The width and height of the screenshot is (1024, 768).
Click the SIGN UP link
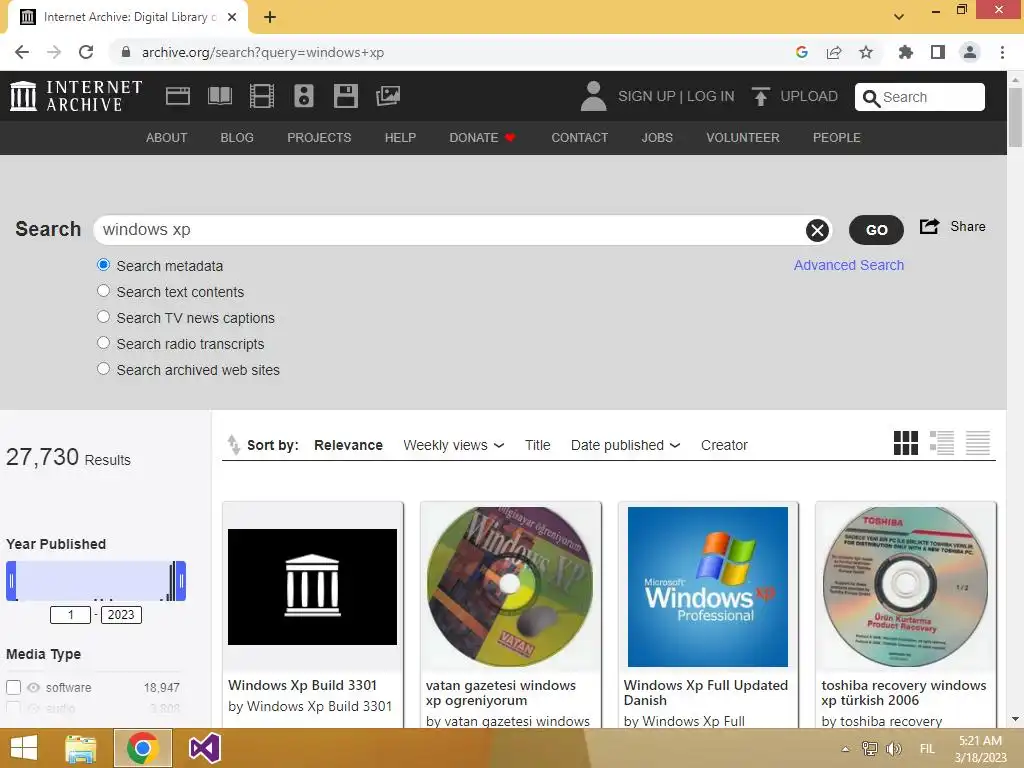pos(647,96)
